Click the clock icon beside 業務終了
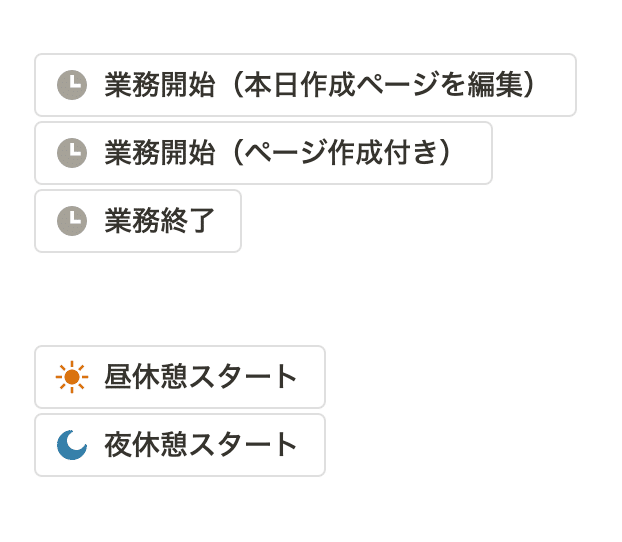This screenshot has height=542, width=622. pos(72,221)
